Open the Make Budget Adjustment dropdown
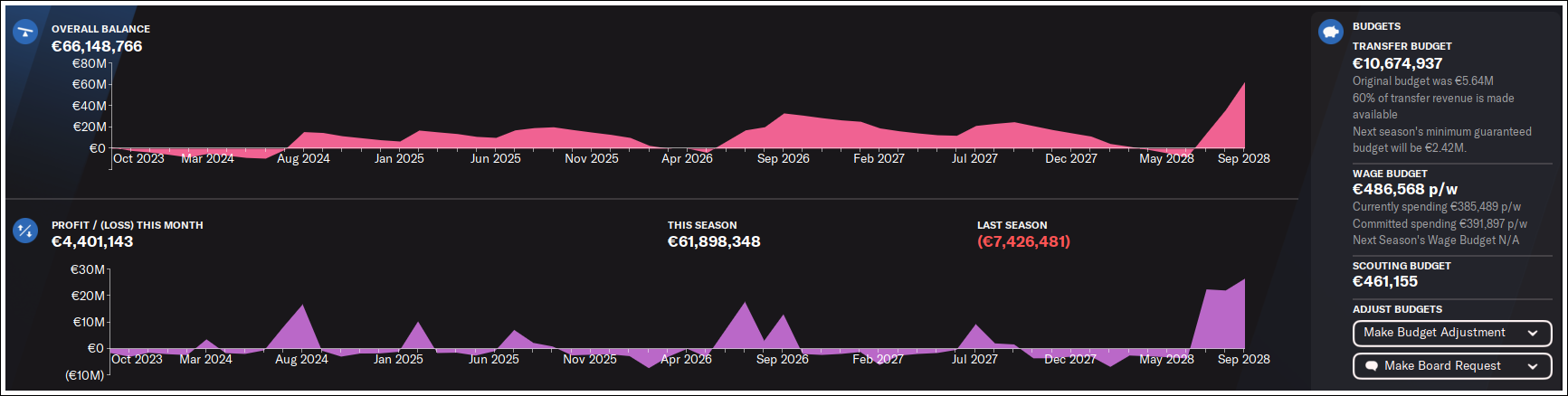Viewport: 1568px width, 396px height. [1452, 333]
